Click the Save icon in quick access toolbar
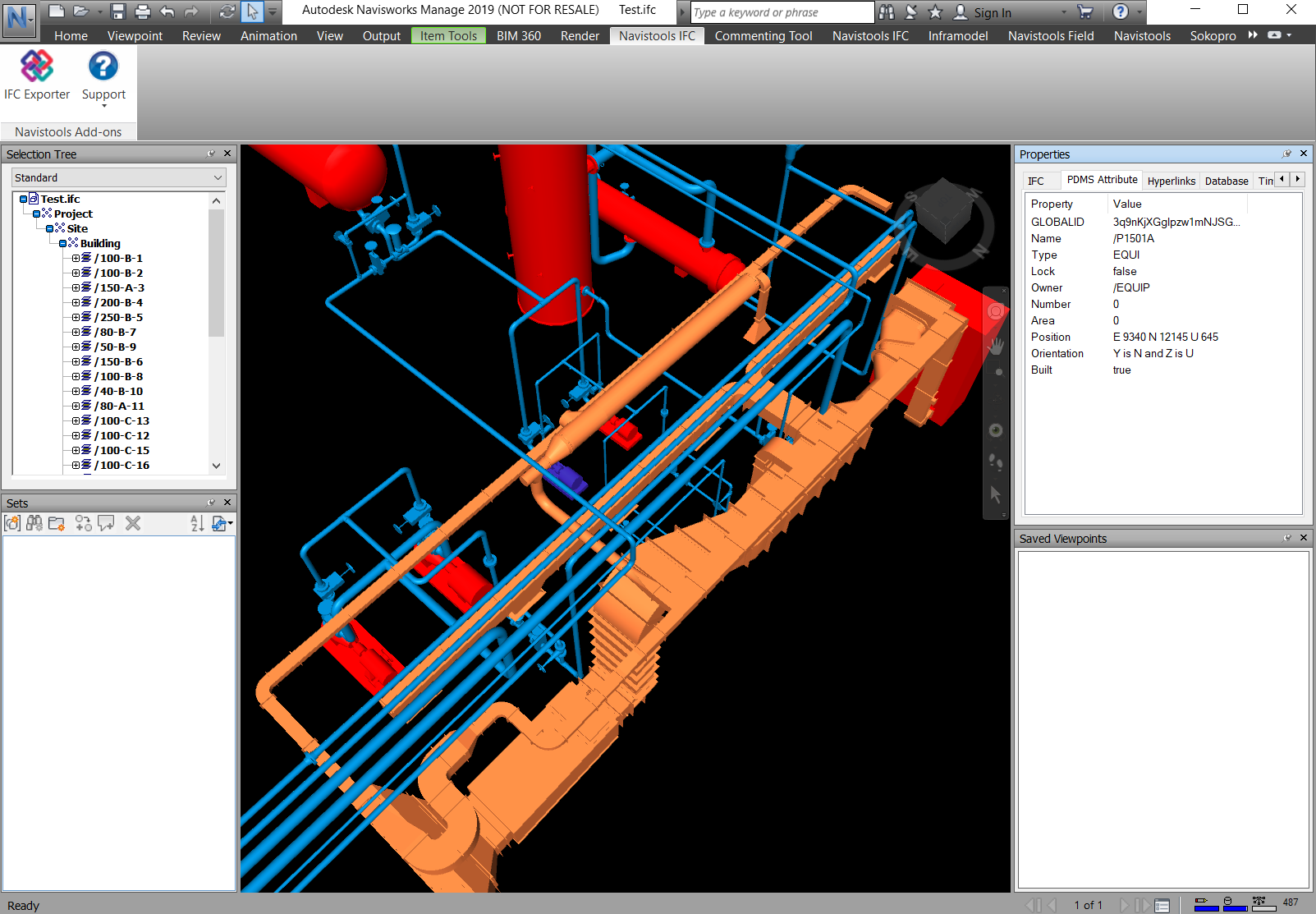The height and width of the screenshot is (914, 1316). (118, 11)
